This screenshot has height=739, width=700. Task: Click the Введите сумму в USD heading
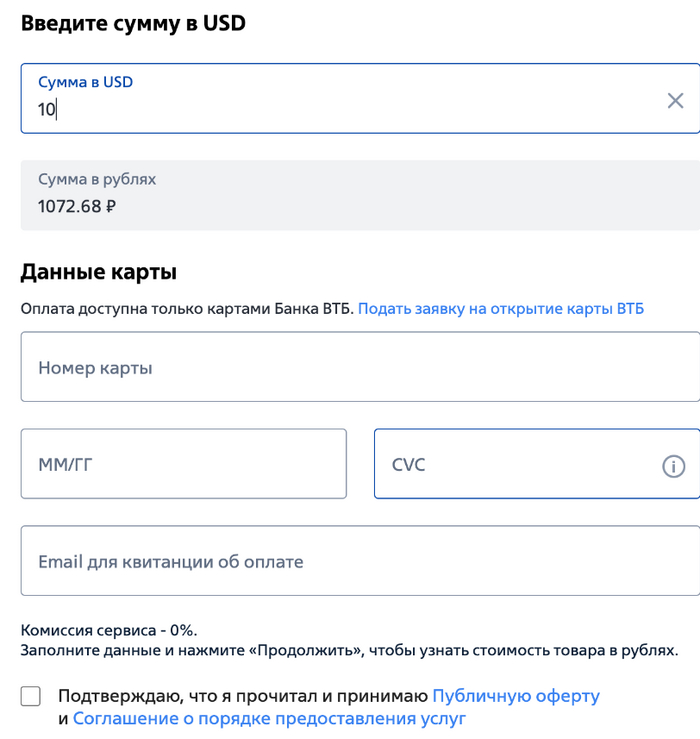pos(133,24)
